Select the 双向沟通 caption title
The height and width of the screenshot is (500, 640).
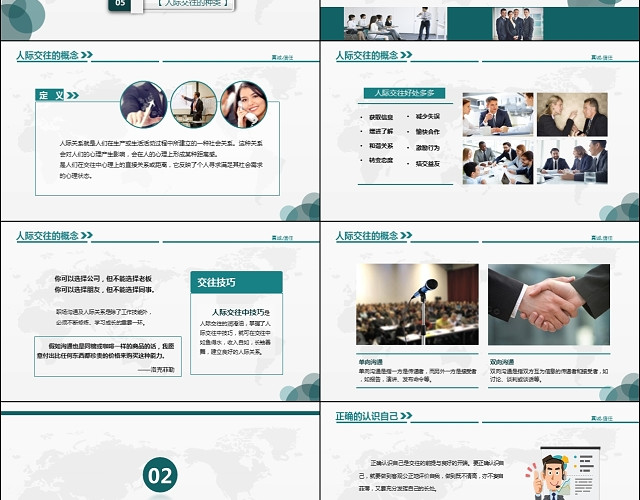(502, 362)
